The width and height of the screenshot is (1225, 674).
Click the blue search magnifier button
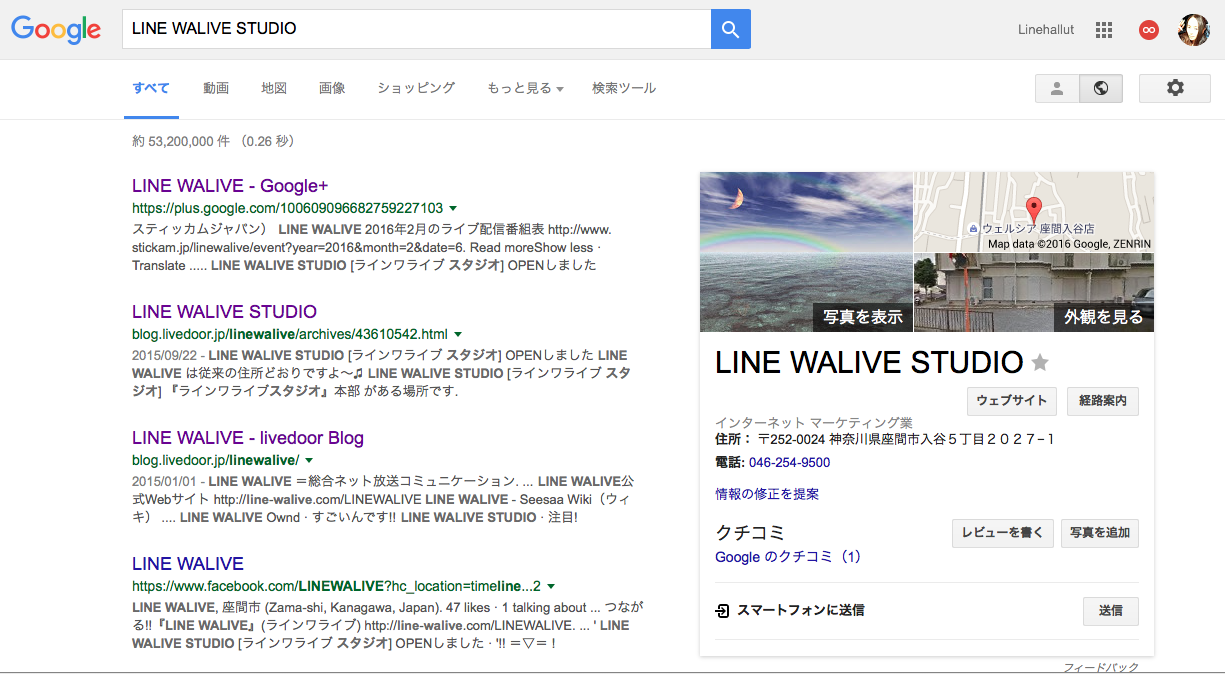pyautogui.click(x=730, y=29)
